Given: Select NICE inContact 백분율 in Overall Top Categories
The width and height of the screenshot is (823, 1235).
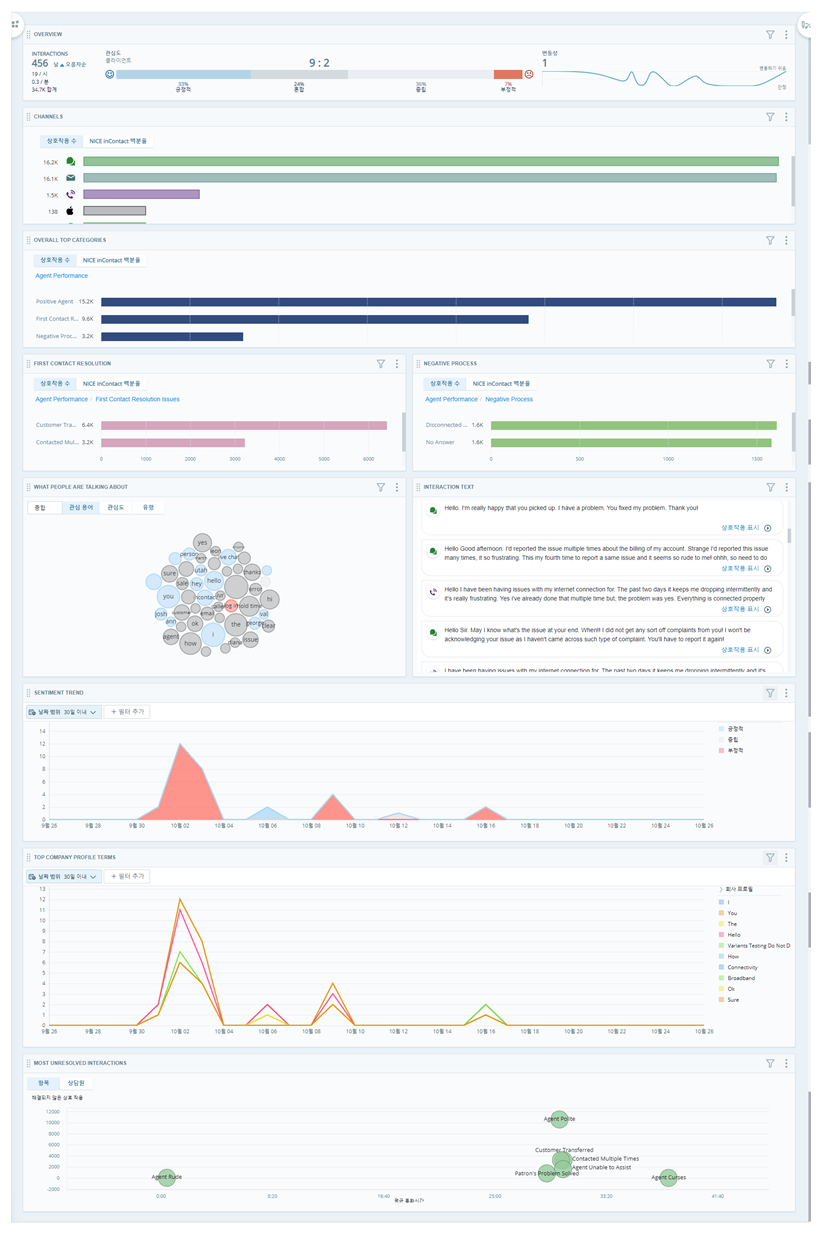Looking at the screenshot, I should [111, 260].
